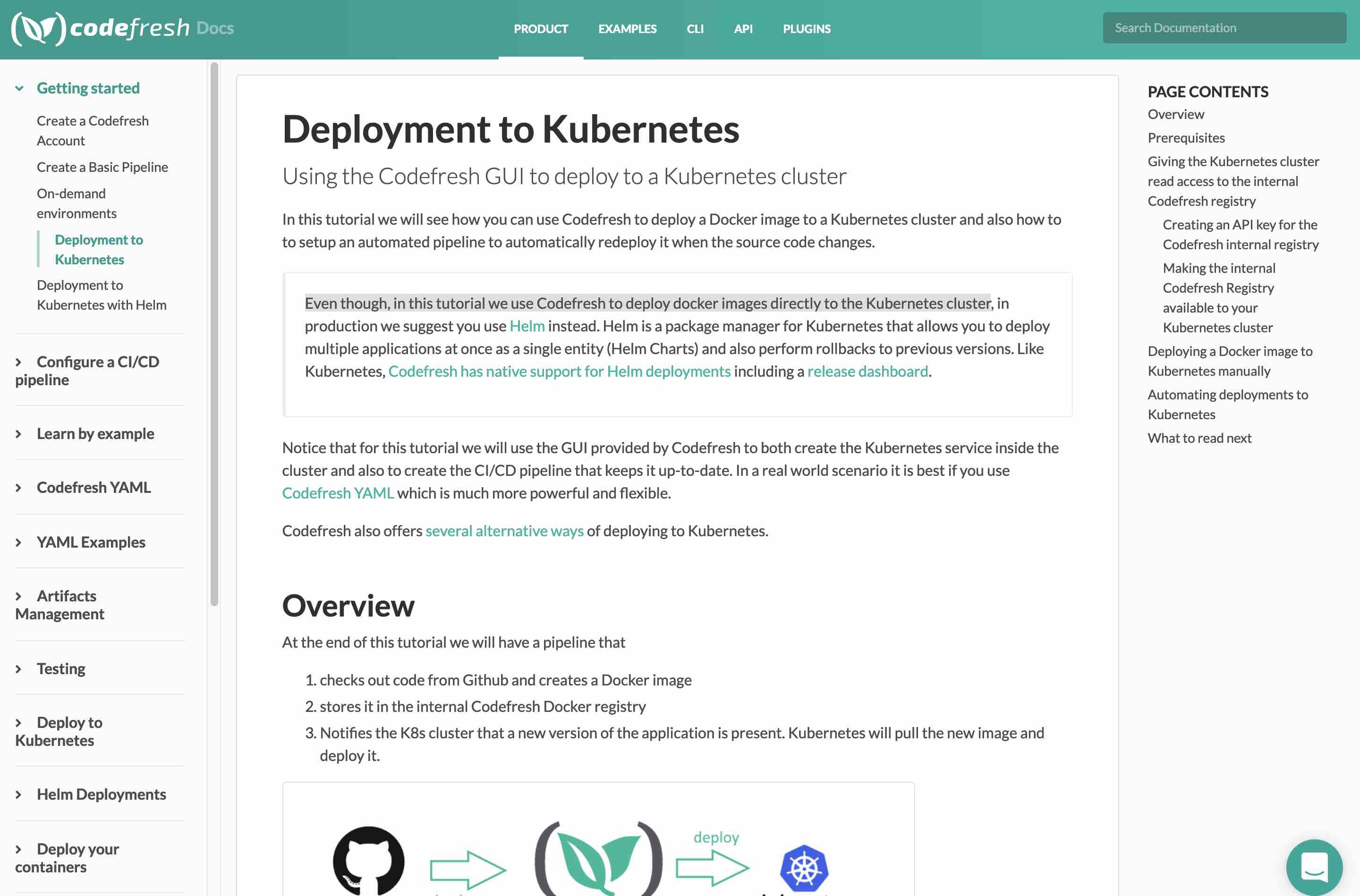Click the Kubernetes wheel icon in diagram

pyautogui.click(x=803, y=868)
